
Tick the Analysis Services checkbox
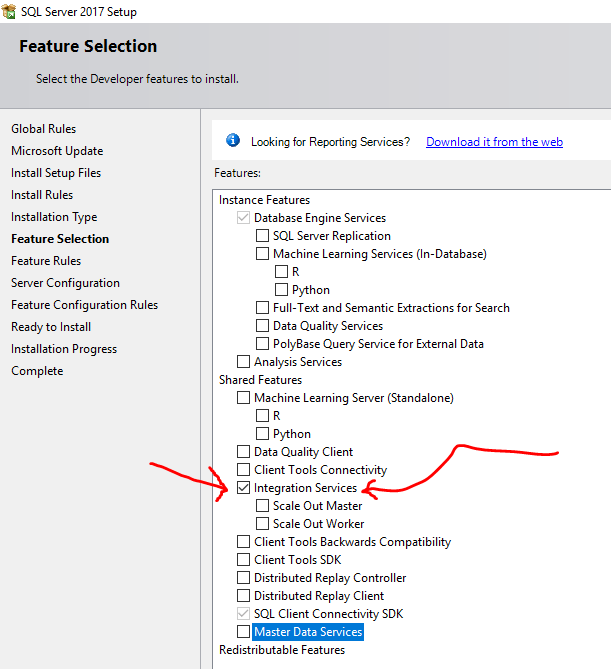pyautogui.click(x=244, y=362)
